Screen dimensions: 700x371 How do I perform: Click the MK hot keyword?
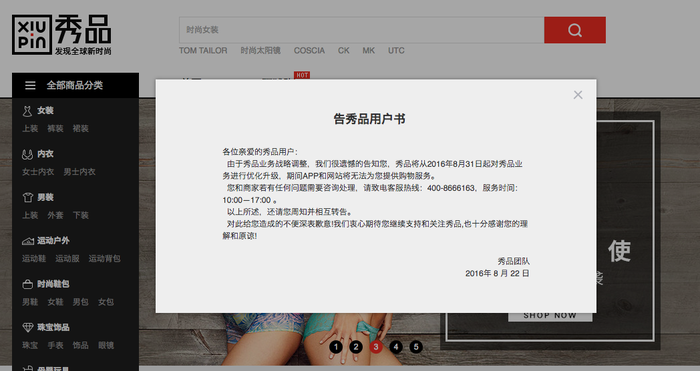point(368,50)
